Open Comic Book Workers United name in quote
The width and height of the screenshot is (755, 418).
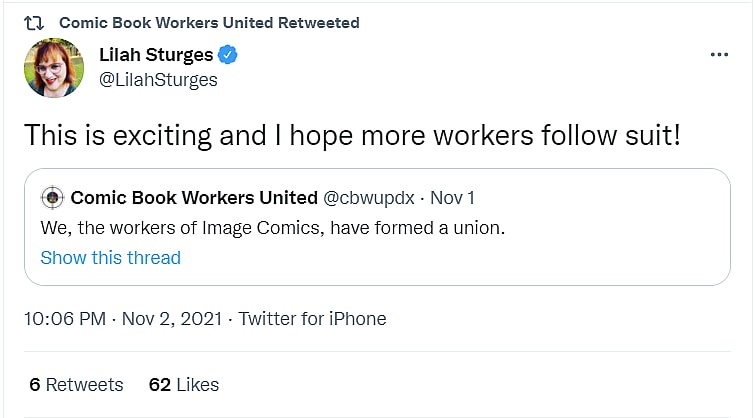tap(193, 197)
